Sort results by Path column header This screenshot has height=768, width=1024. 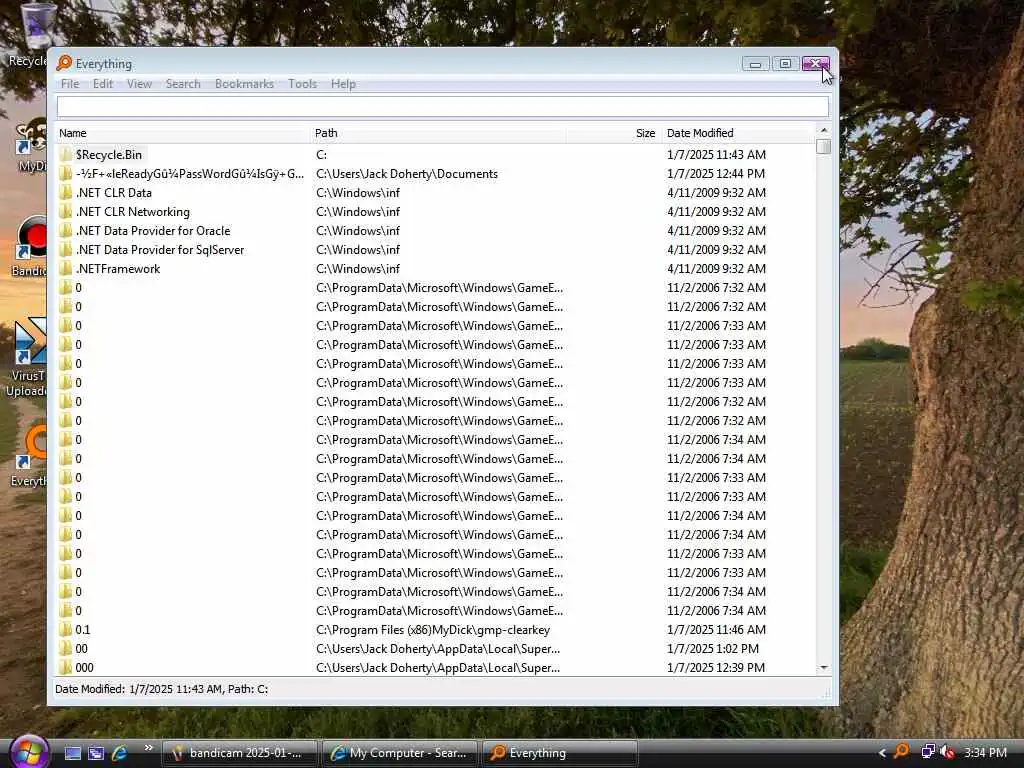438,133
